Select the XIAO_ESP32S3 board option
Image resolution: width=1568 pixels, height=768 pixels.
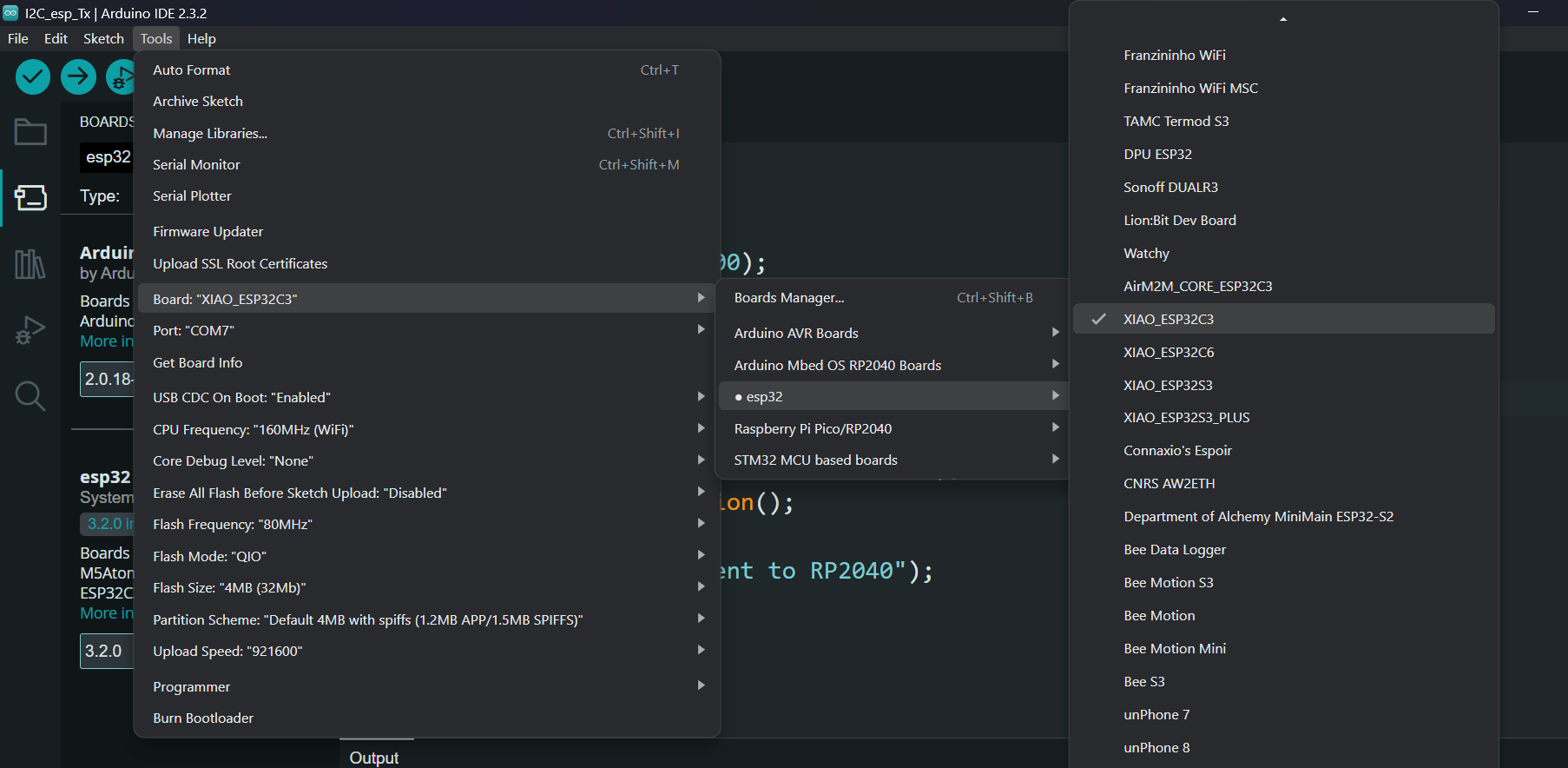(1168, 385)
